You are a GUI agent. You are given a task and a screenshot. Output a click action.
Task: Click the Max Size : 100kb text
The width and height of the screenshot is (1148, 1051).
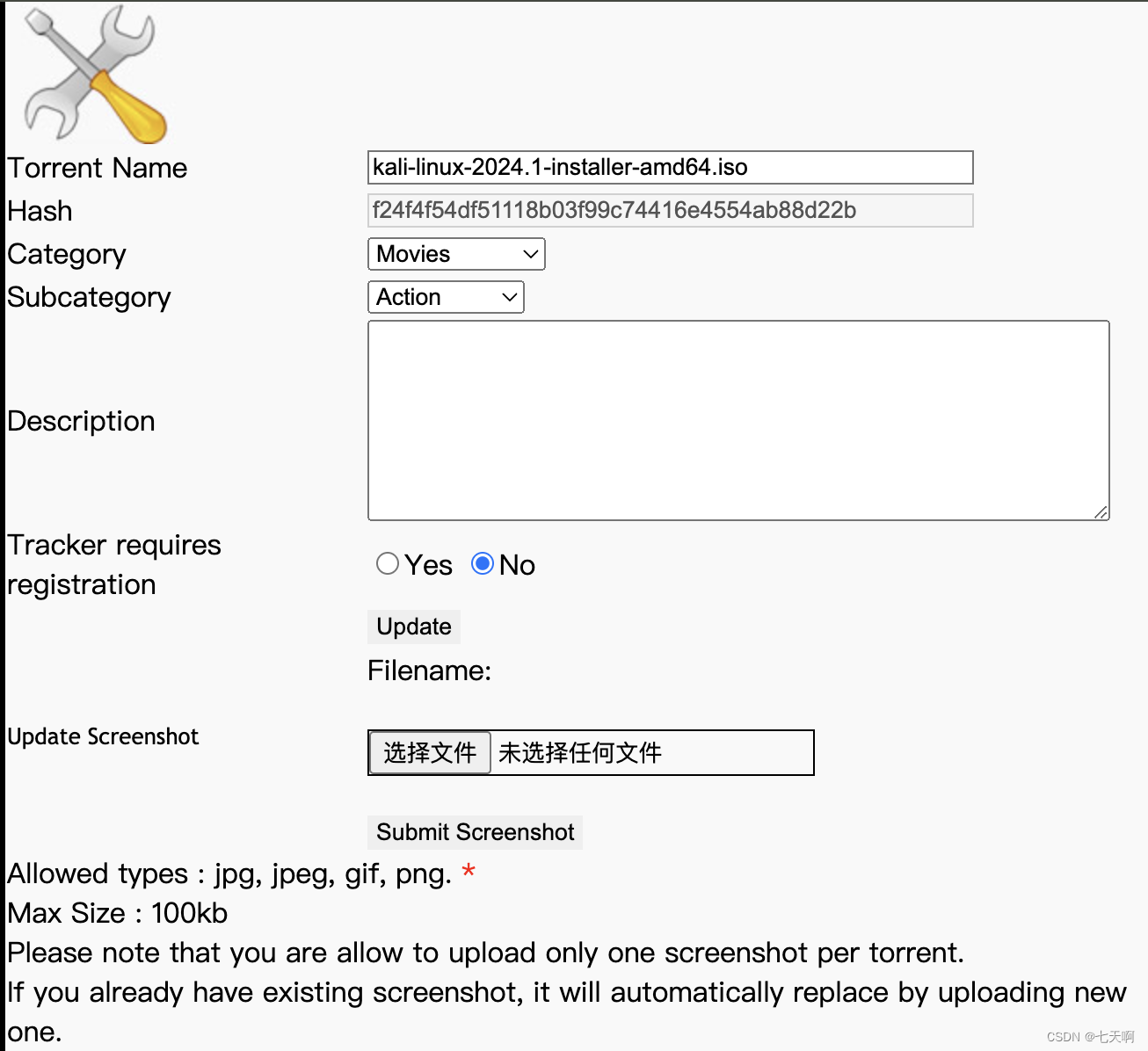coord(117,914)
